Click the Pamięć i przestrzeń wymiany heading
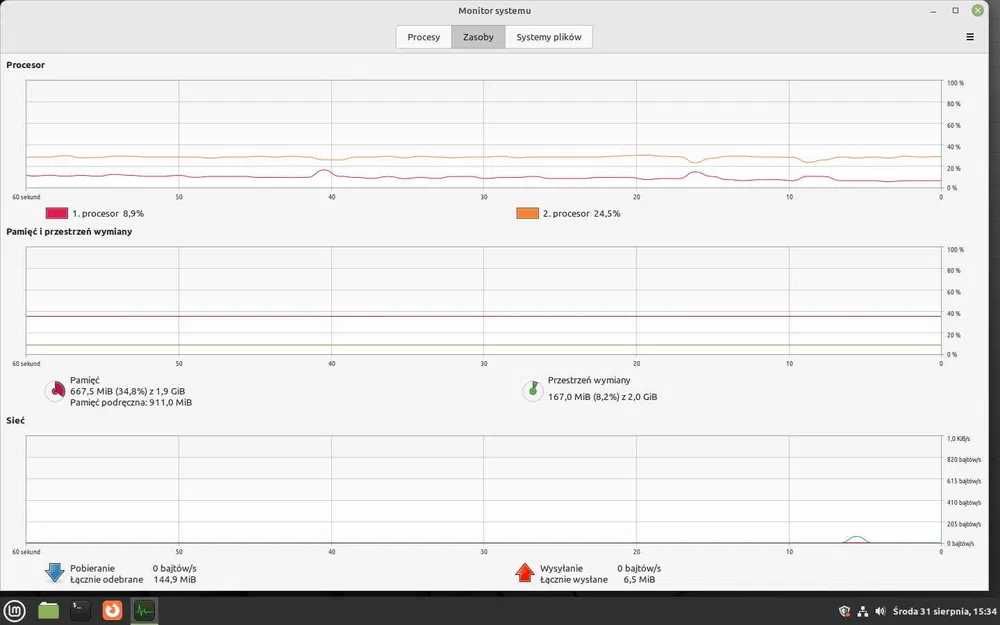The height and width of the screenshot is (625, 1000). coord(69,232)
